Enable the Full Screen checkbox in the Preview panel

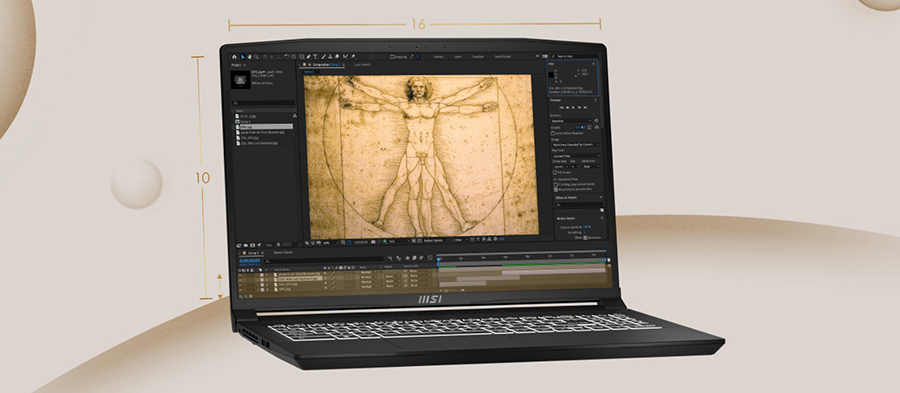point(554,172)
